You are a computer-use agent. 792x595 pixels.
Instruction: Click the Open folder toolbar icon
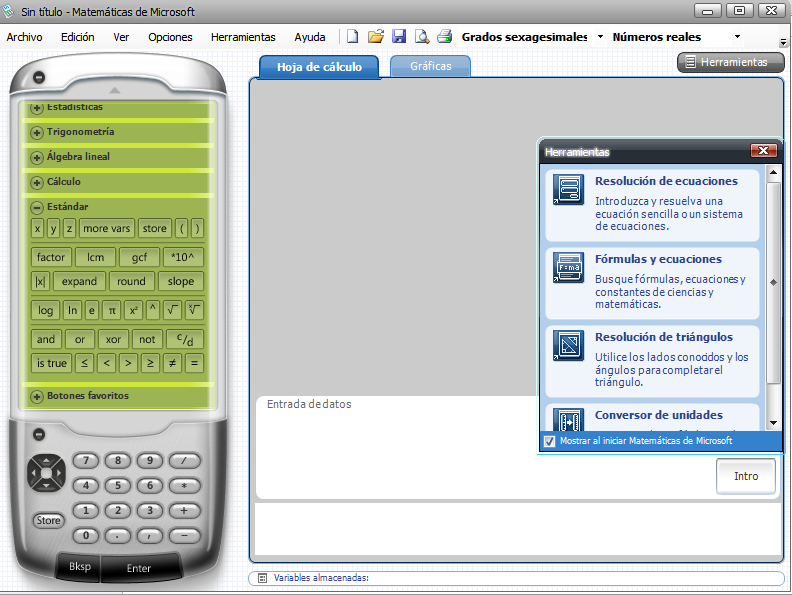point(376,36)
